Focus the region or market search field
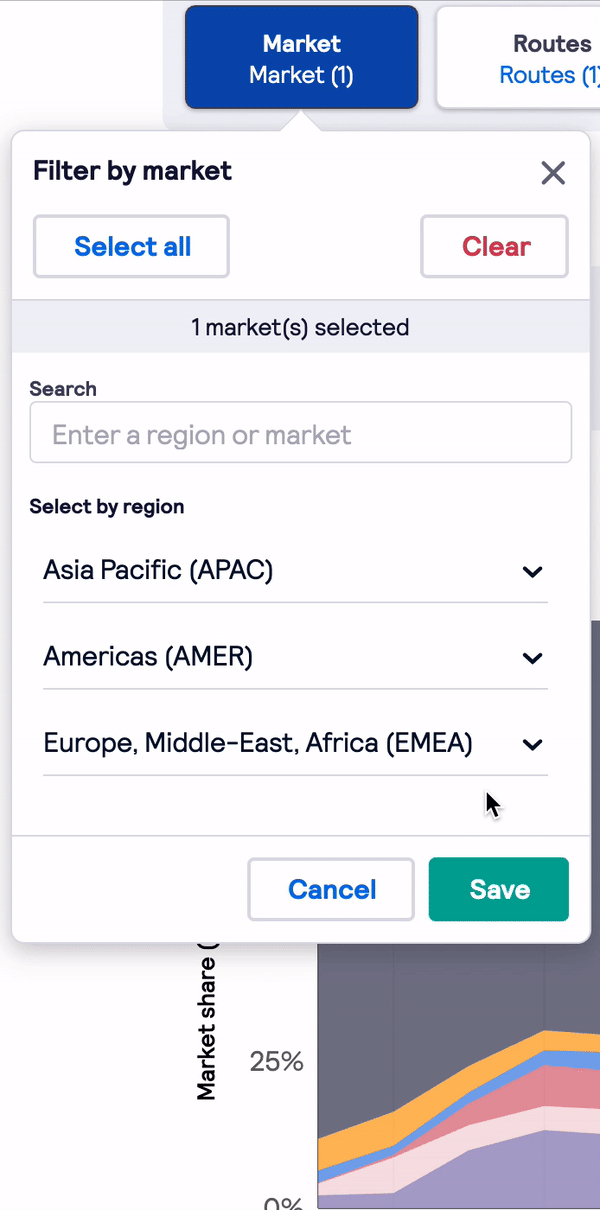The width and height of the screenshot is (600, 1210). pyautogui.click(x=301, y=433)
